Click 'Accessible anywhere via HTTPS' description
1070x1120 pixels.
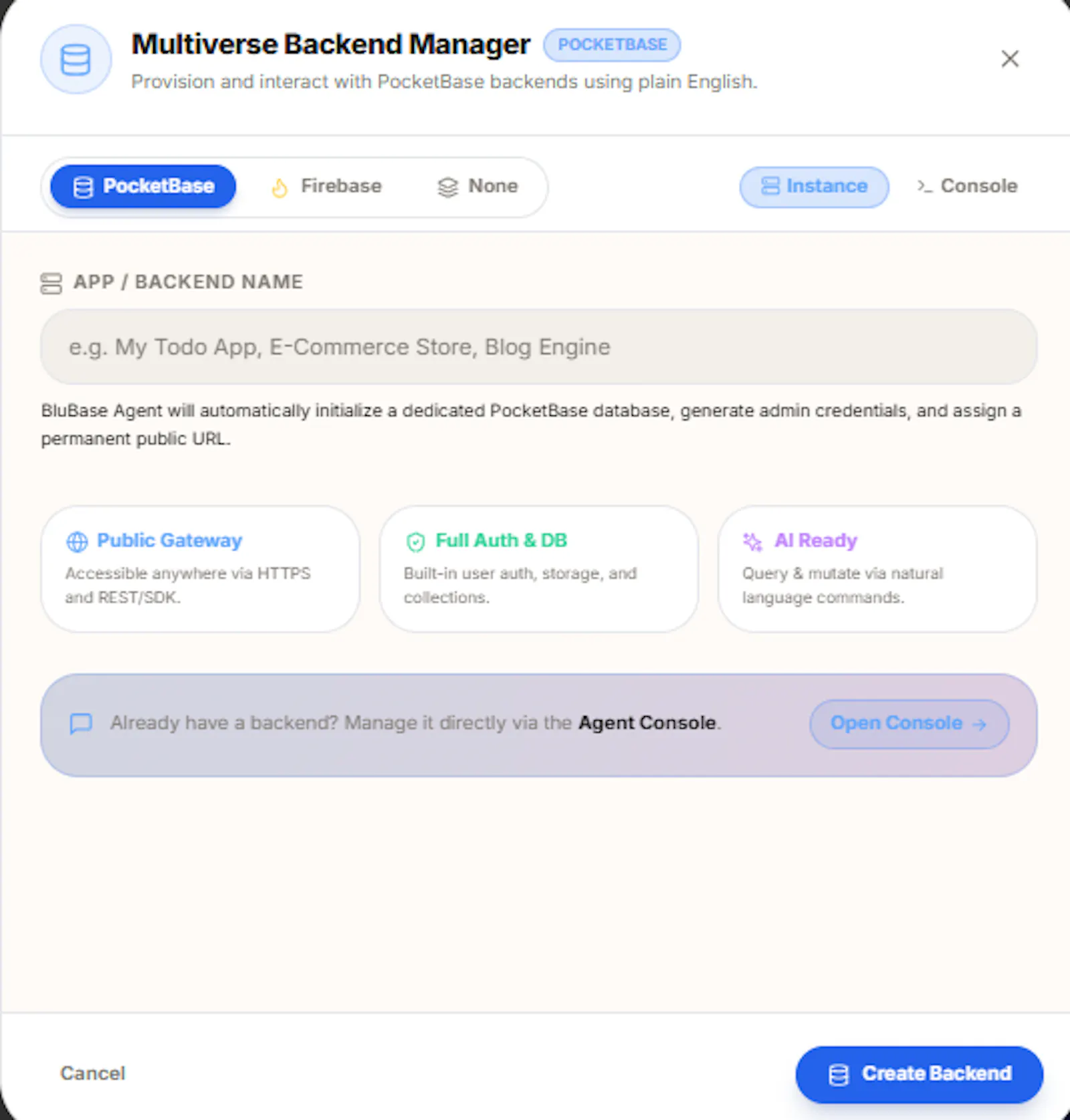[188, 585]
